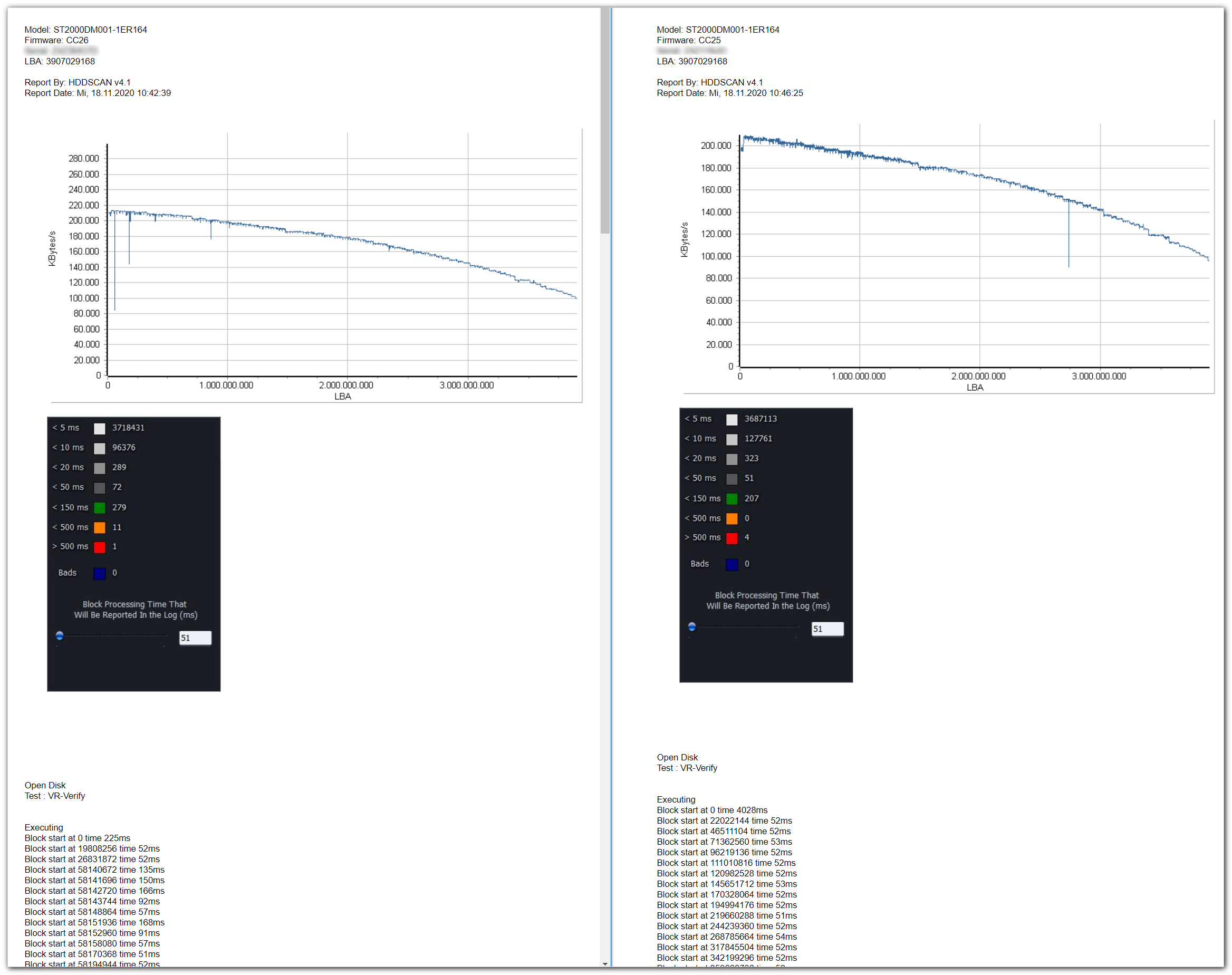Click the dark blue Bads swatch in left report

point(99,573)
